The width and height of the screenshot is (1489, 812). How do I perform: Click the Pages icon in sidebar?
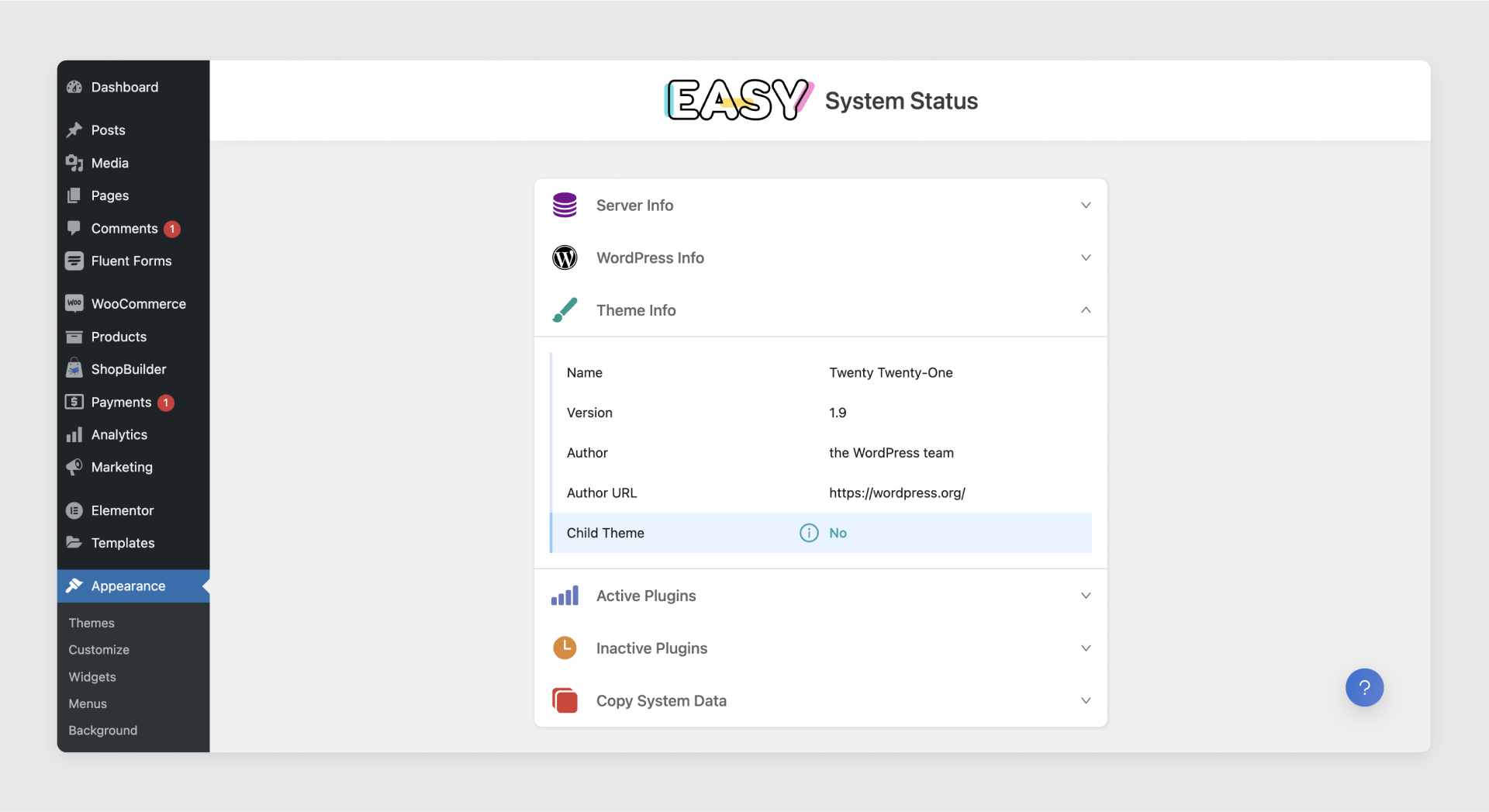74,195
